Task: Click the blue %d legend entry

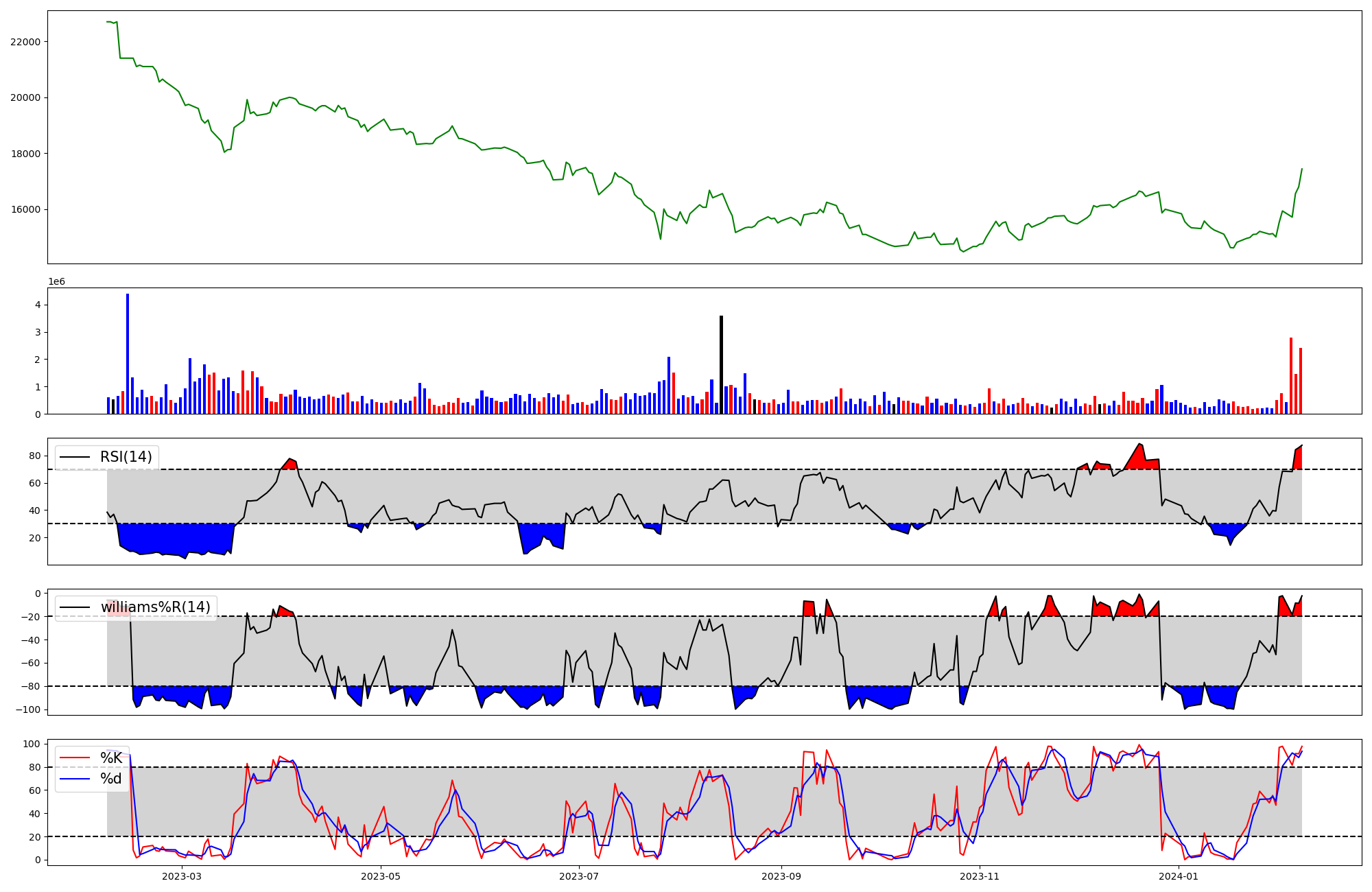Action: 110,779
